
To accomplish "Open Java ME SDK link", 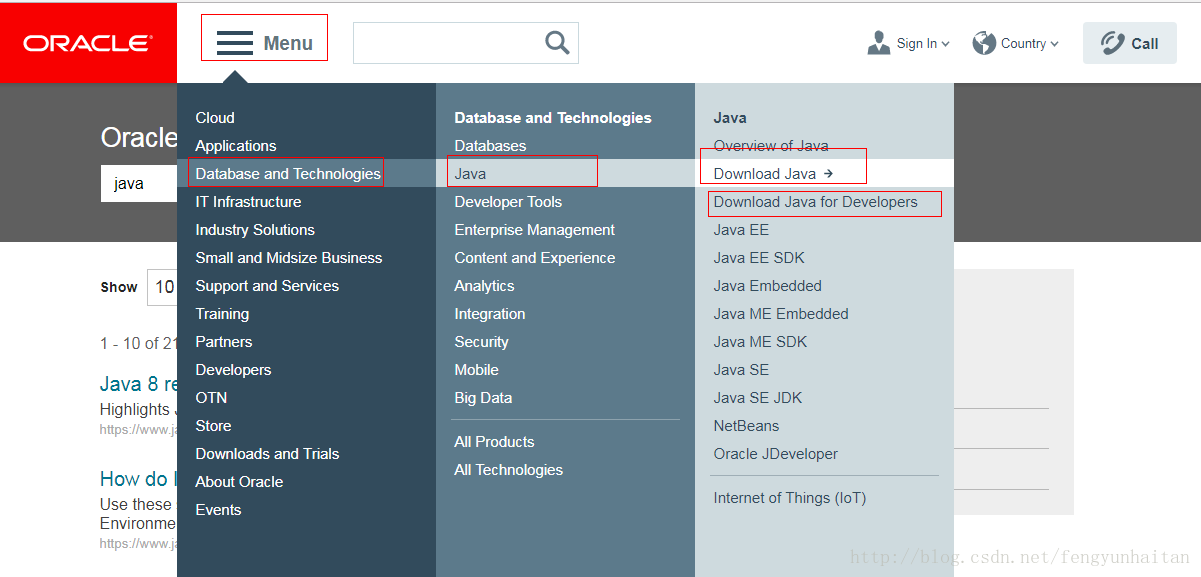I will 760,342.
